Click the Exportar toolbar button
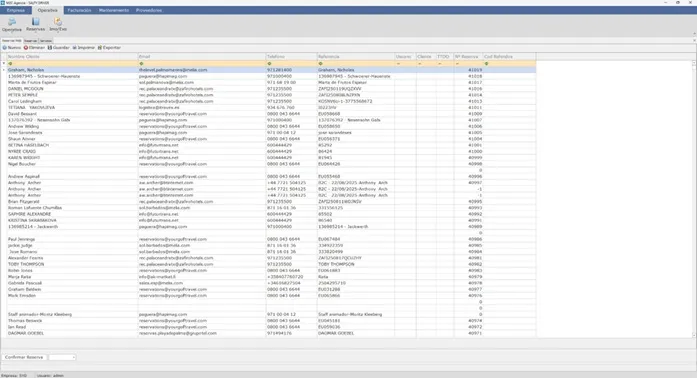The image size is (697, 378). coord(109,48)
